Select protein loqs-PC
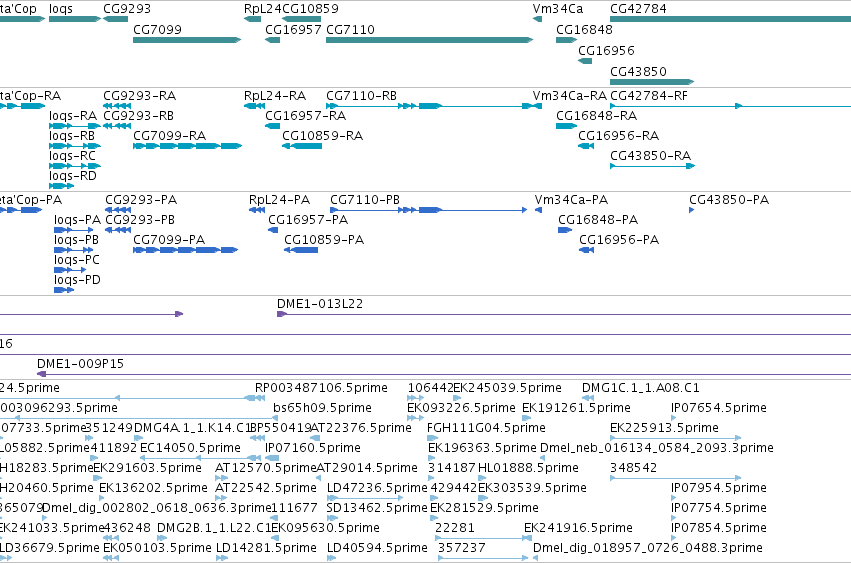 click(70, 270)
